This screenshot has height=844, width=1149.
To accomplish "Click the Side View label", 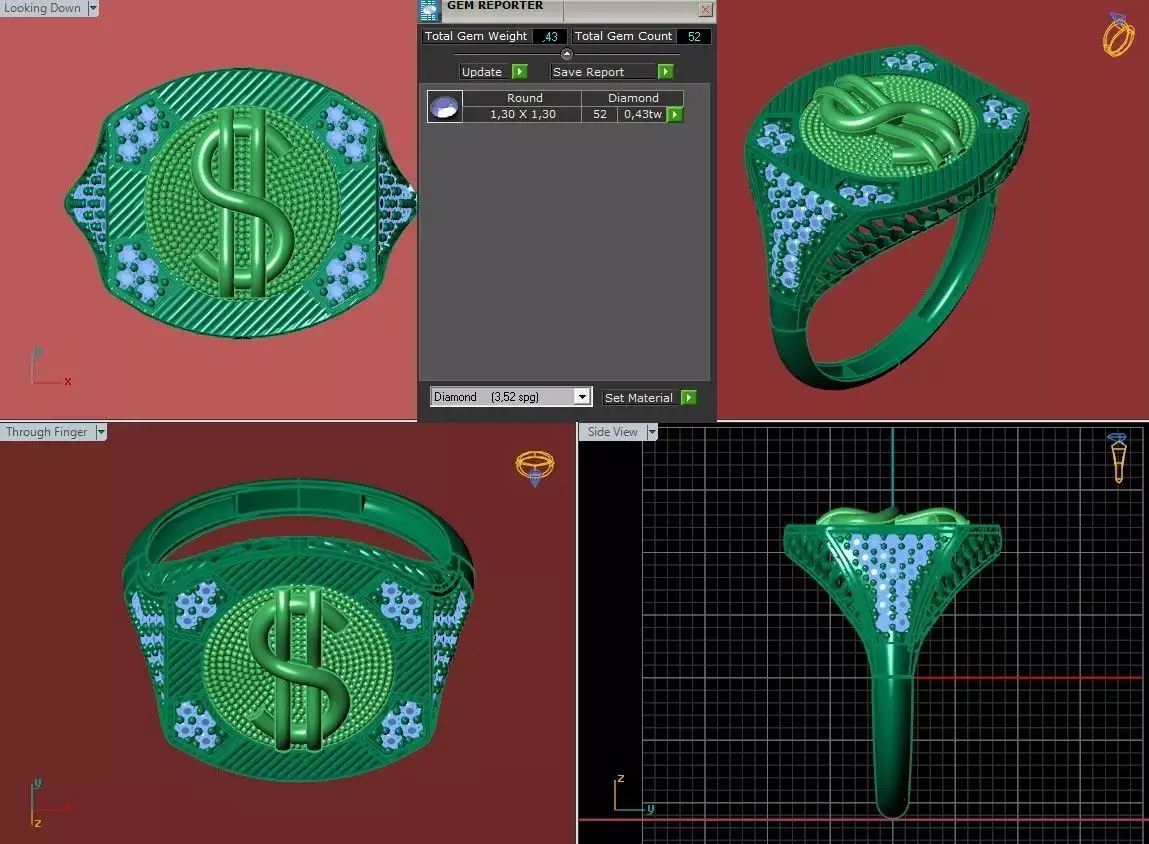I will tap(613, 432).
